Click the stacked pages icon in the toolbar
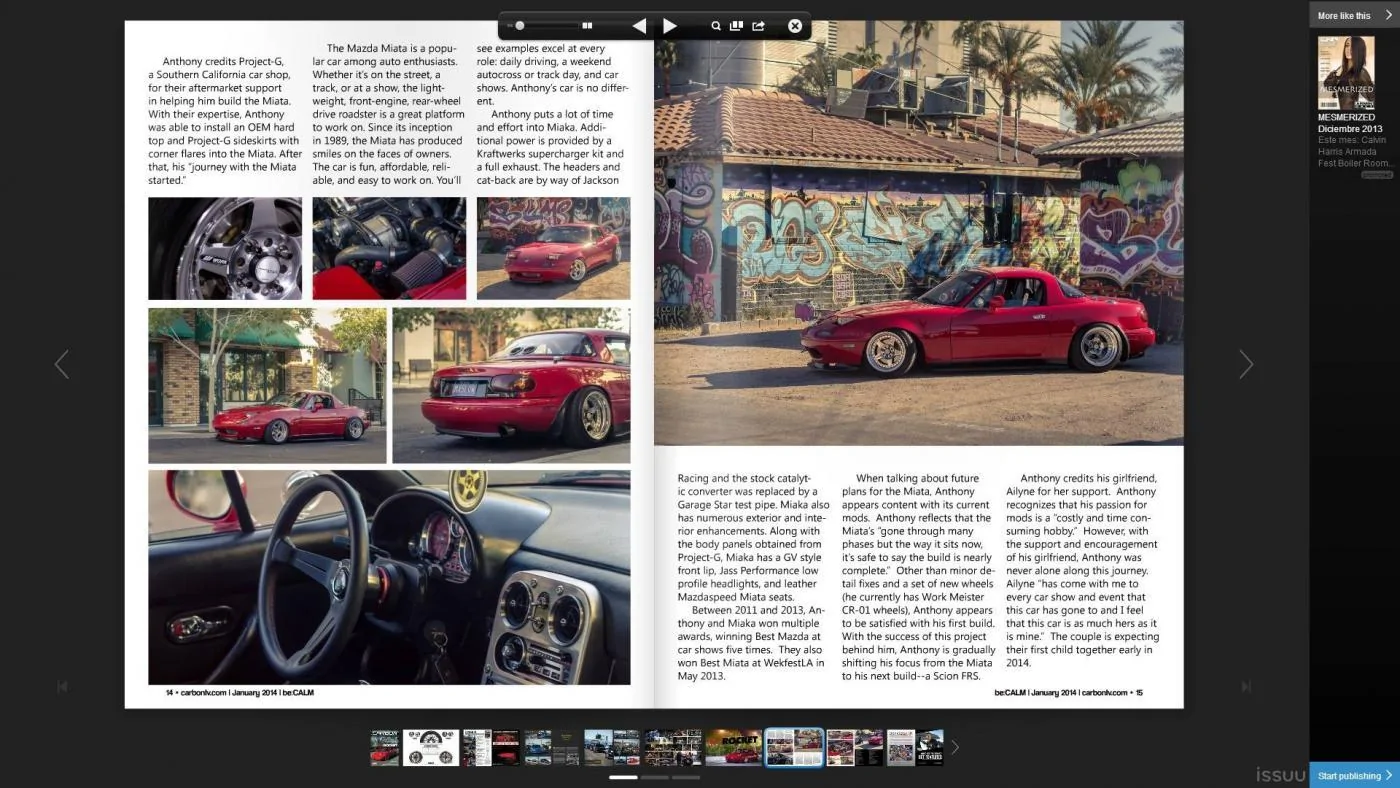Image resolution: width=1400 pixels, height=788 pixels. pyautogui.click(x=737, y=26)
